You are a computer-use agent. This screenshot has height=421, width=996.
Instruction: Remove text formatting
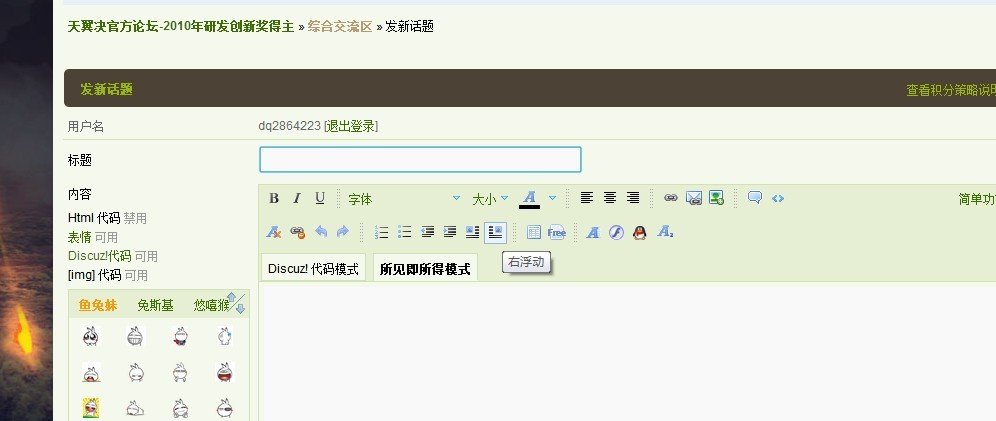pos(274,232)
